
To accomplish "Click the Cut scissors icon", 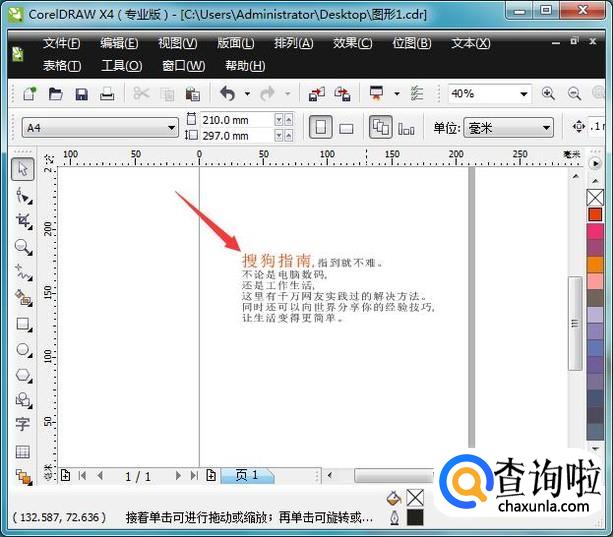I will [x=141, y=94].
